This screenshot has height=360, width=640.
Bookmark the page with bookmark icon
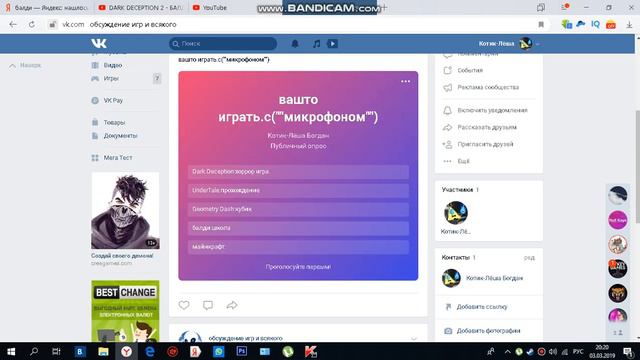tap(541, 24)
